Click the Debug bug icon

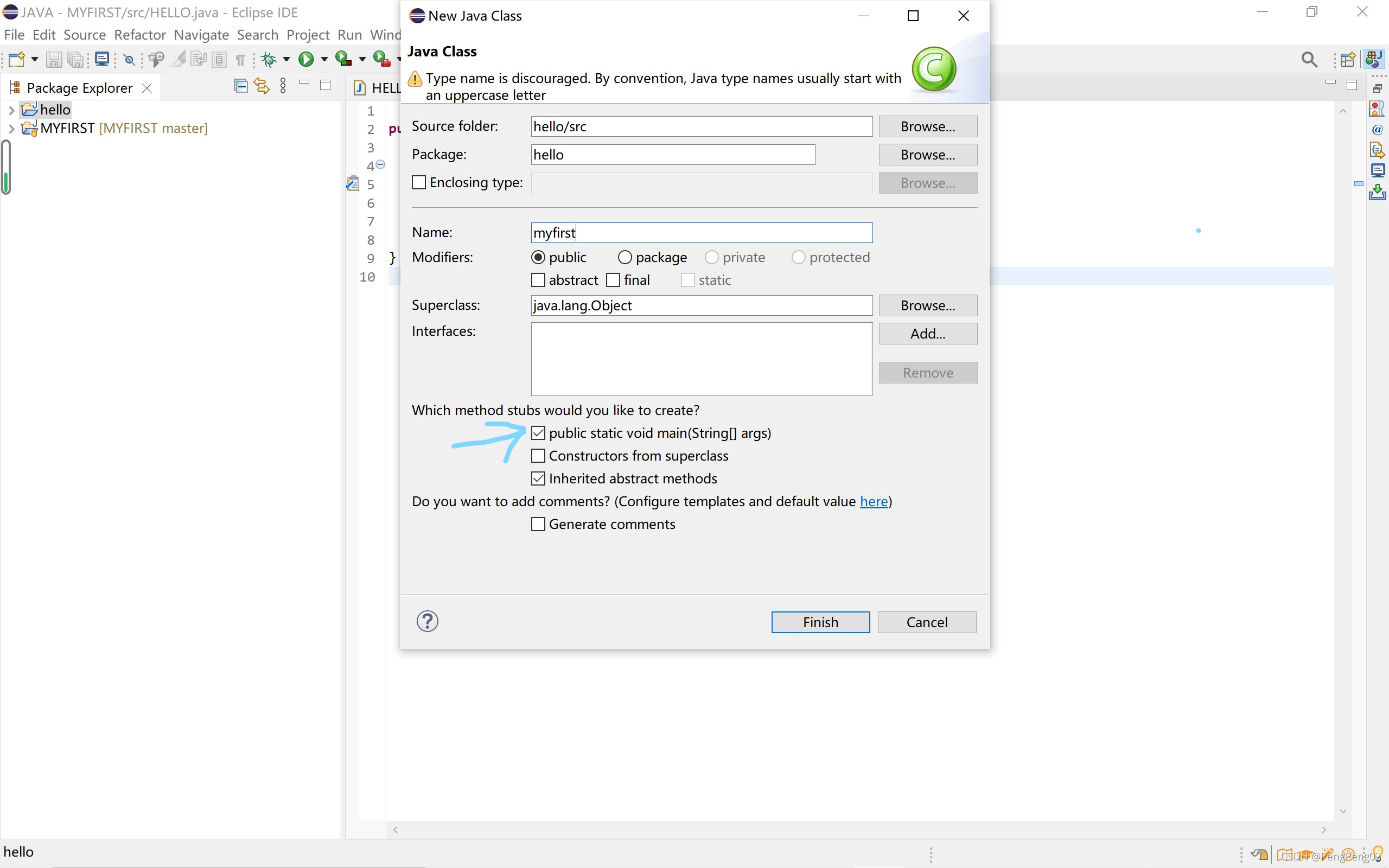point(269,59)
